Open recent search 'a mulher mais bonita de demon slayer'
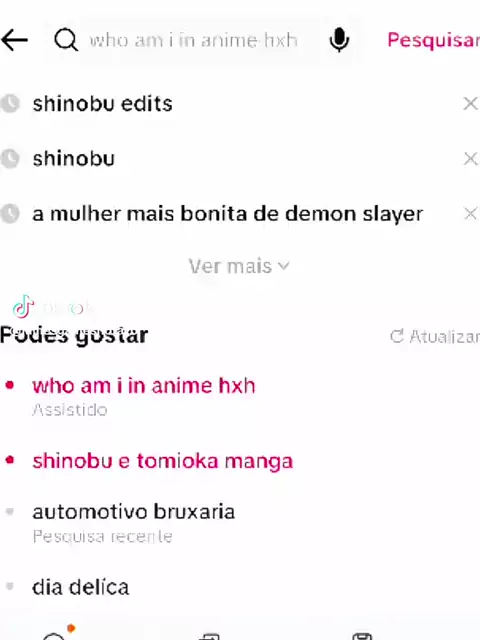The height and width of the screenshot is (640, 480). pyautogui.click(x=228, y=214)
